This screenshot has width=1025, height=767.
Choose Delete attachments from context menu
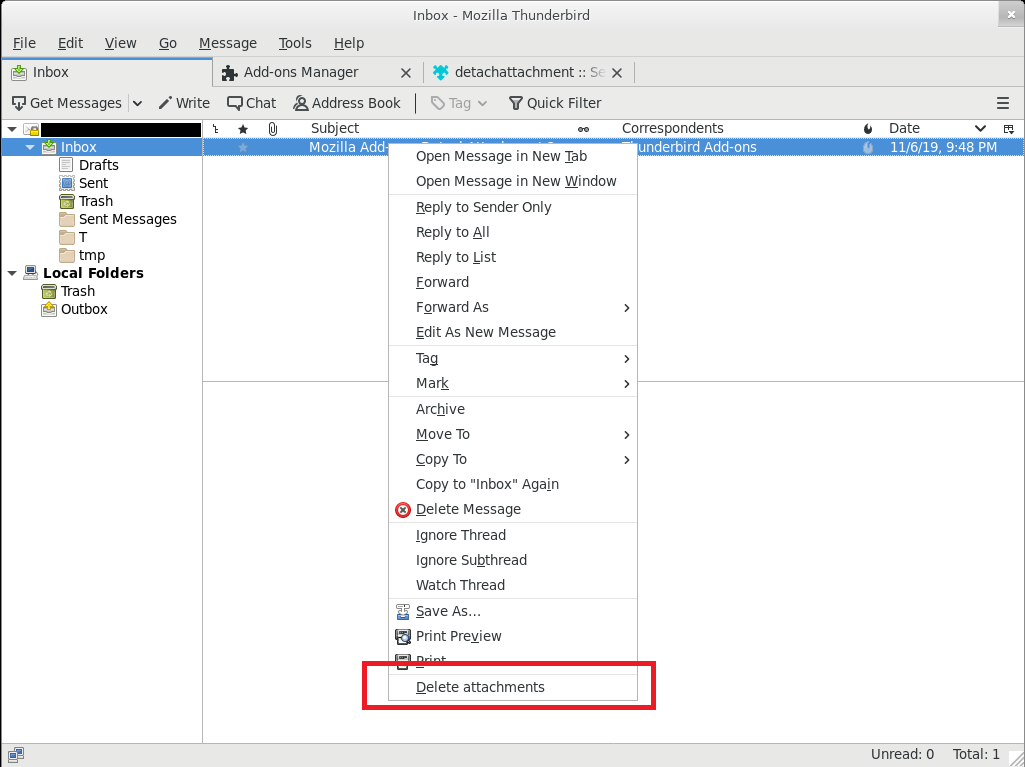coord(512,687)
